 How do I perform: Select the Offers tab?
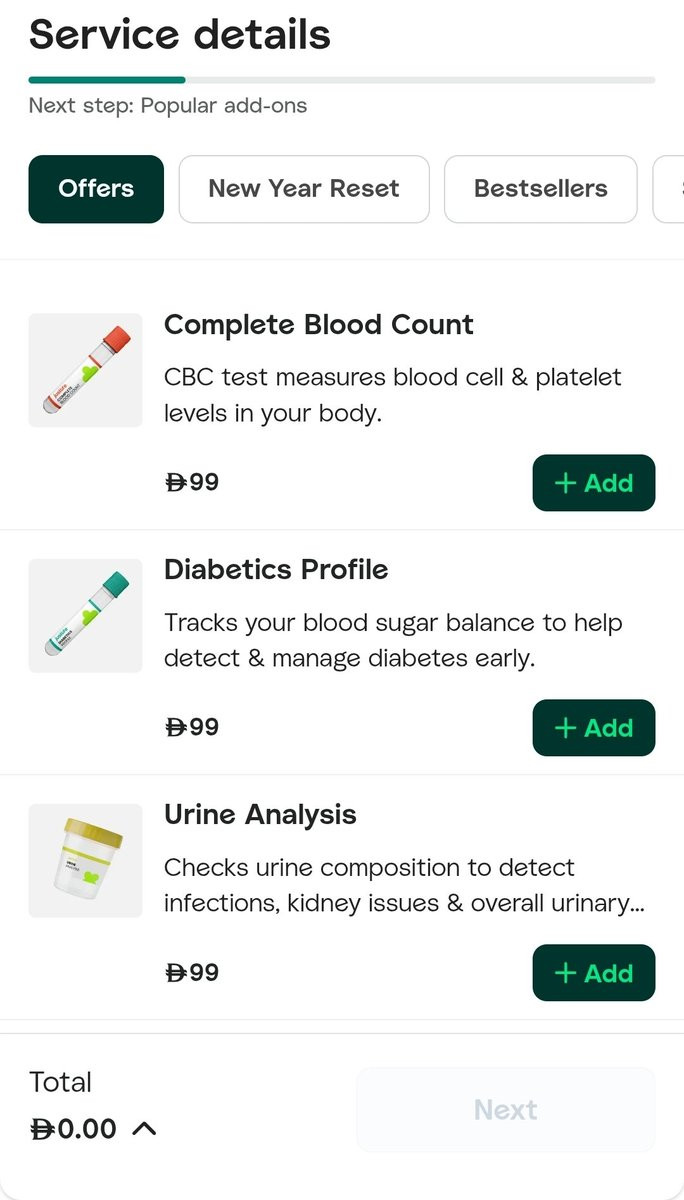[x=96, y=189]
